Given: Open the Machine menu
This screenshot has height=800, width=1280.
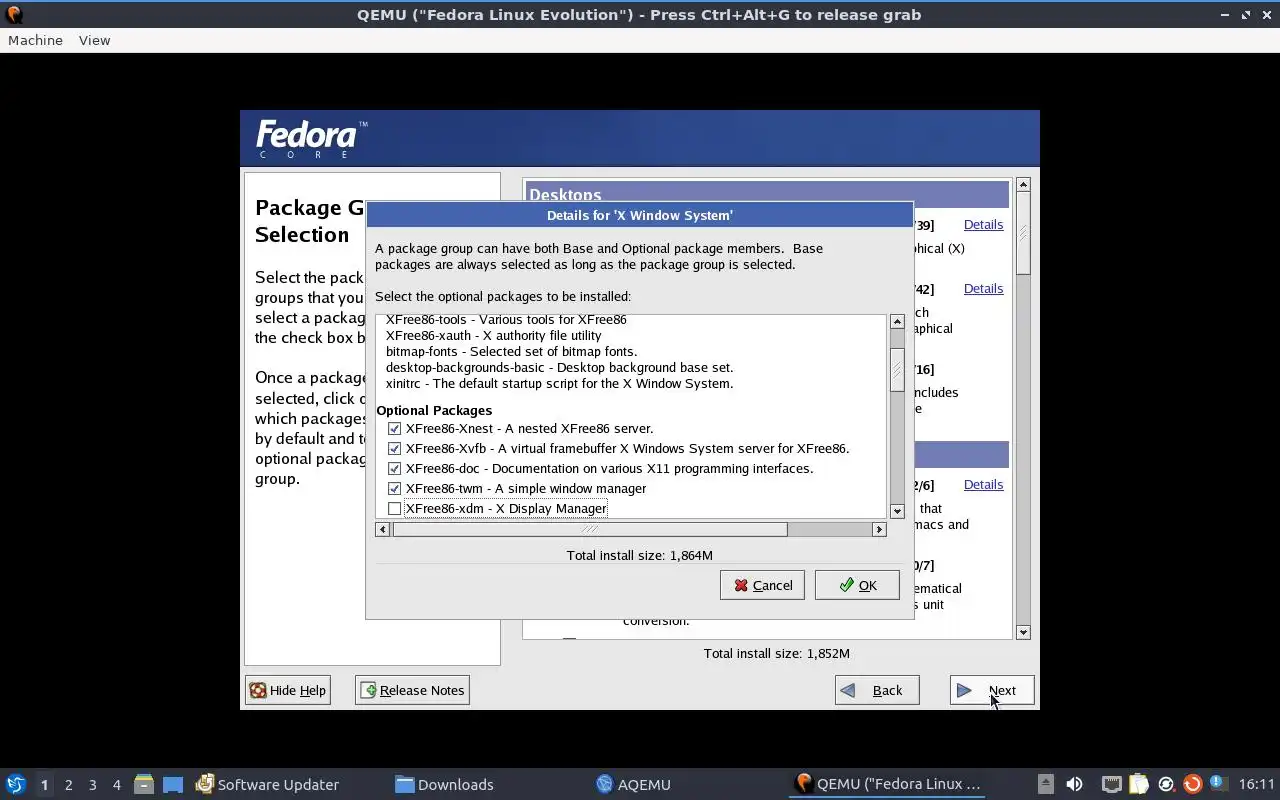Looking at the screenshot, I should point(35,40).
